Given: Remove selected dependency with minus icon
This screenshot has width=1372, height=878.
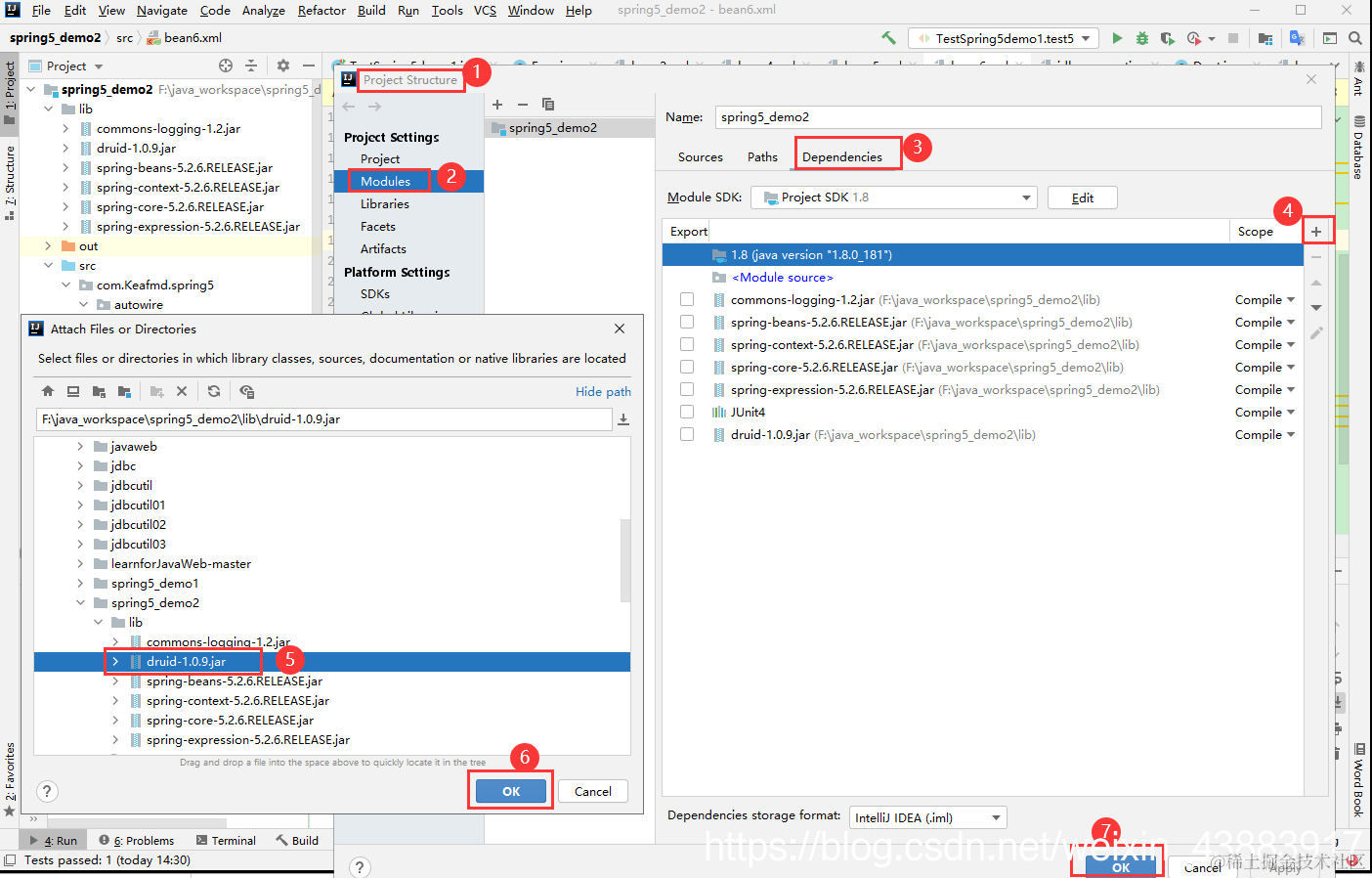Looking at the screenshot, I should pyautogui.click(x=1316, y=257).
